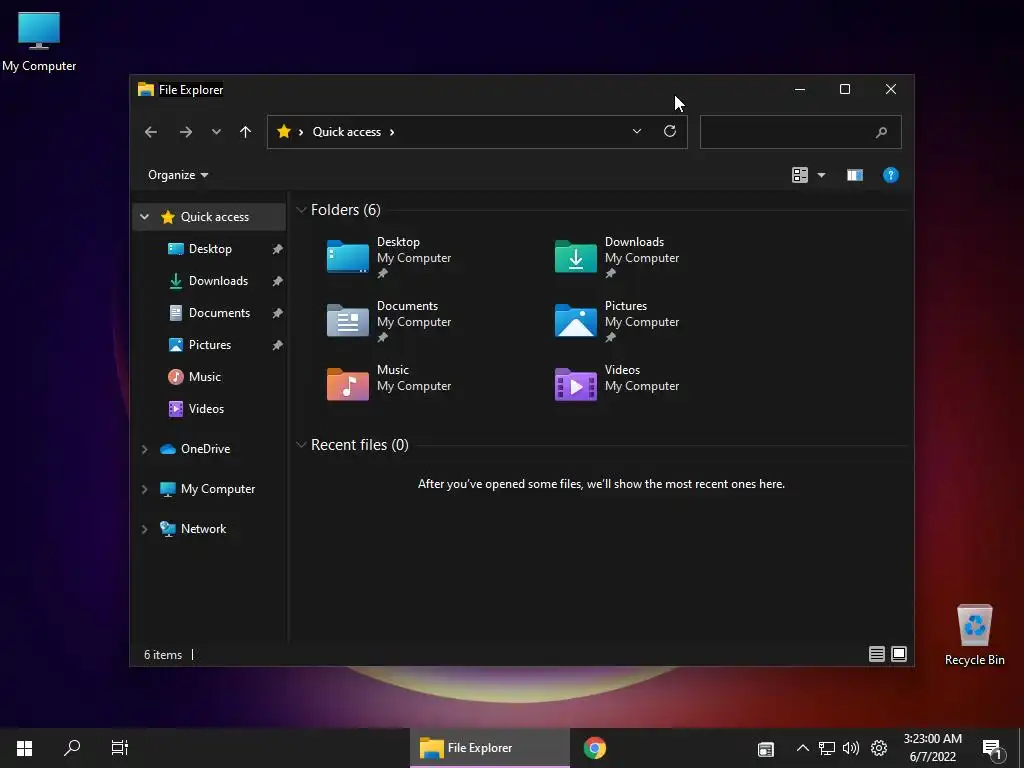Viewport: 1024px width, 768px height.
Task: Switch to details view in status bar
Action: pyautogui.click(x=876, y=654)
